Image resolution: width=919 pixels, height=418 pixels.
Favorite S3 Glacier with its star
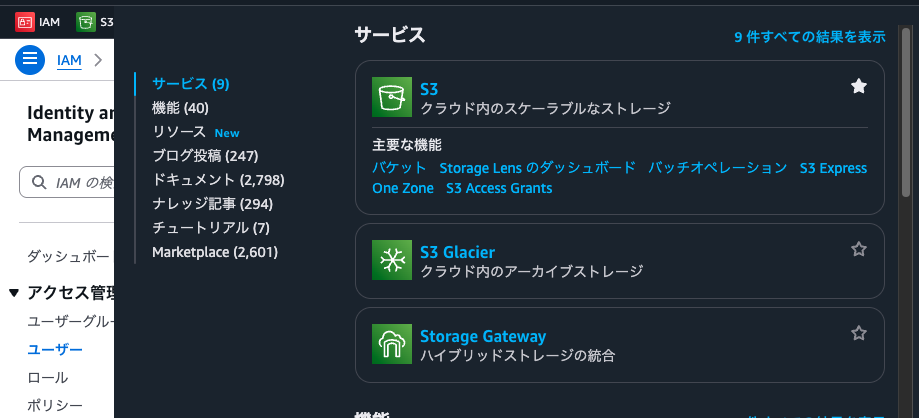pyautogui.click(x=859, y=249)
